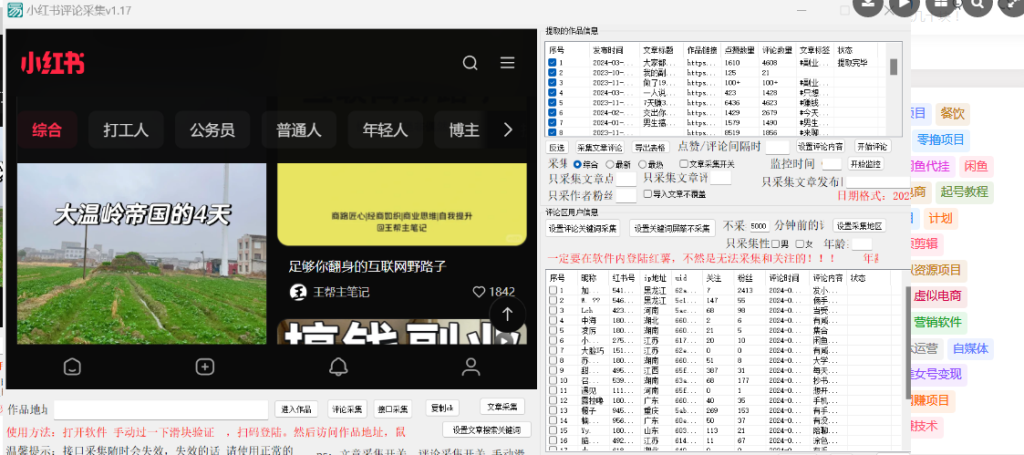The height and width of the screenshot is (455, 1024).
Task: Click the red 小红书 logo
Action: tap(52, 63)
